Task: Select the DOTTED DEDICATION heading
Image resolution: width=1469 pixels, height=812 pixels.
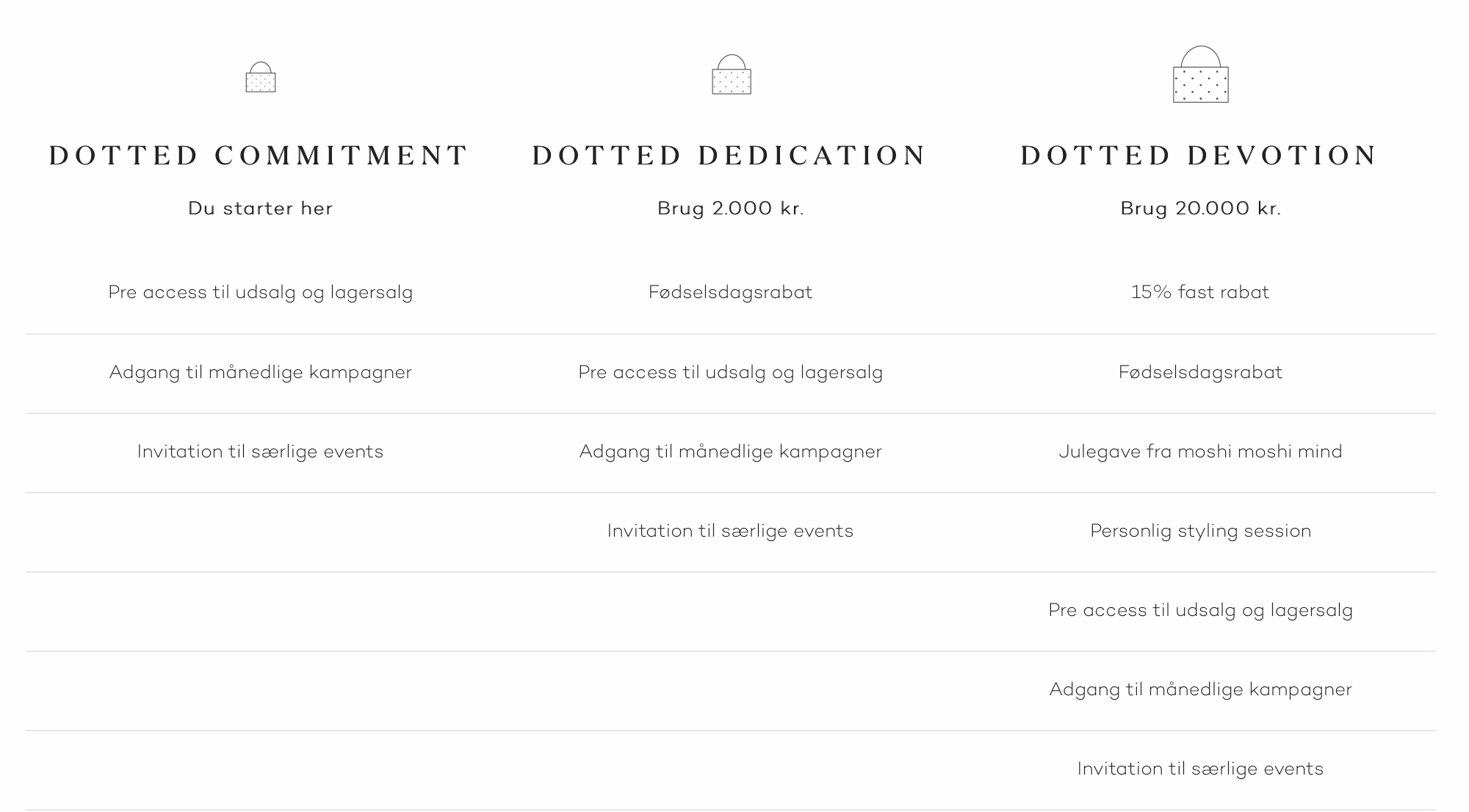Action: (730, 155)
